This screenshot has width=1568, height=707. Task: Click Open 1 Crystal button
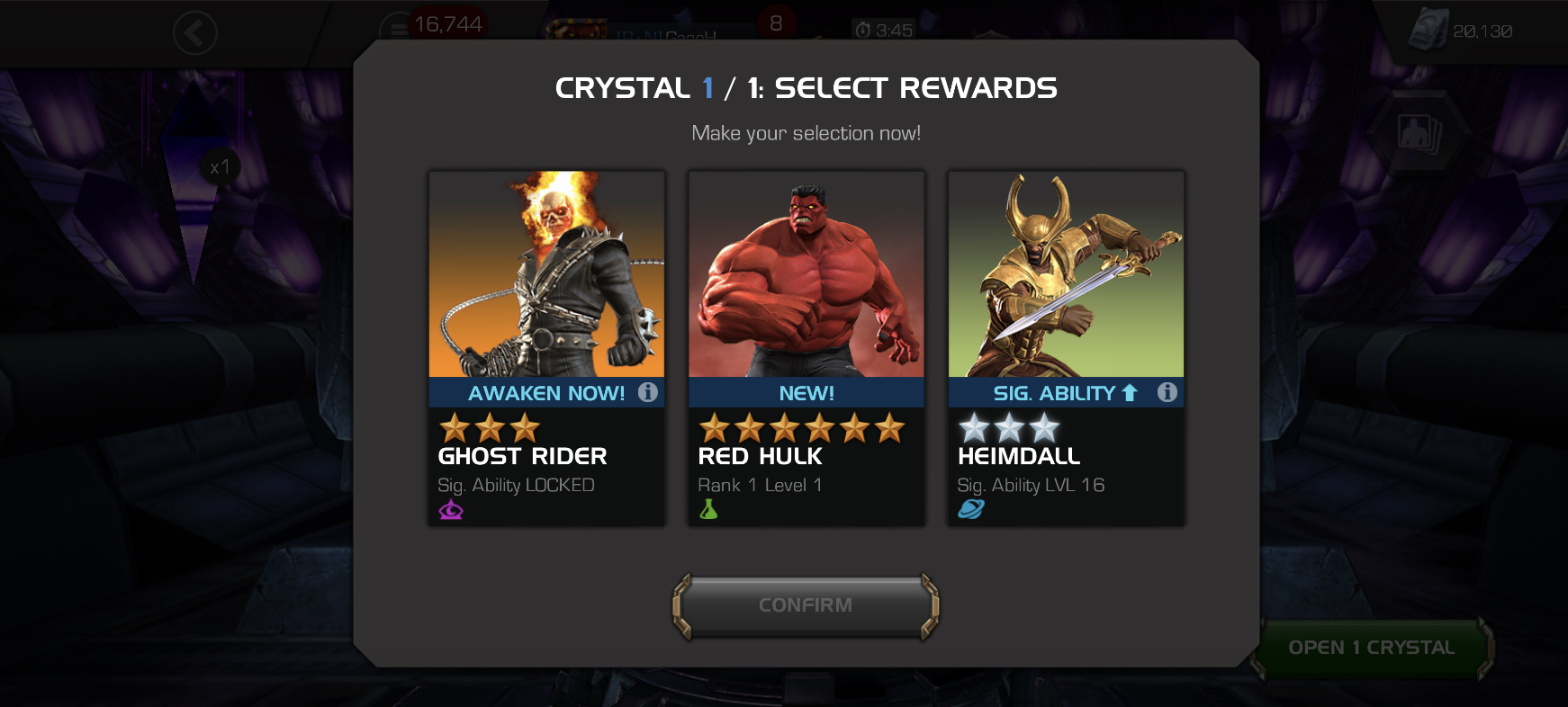(1372, 648)
